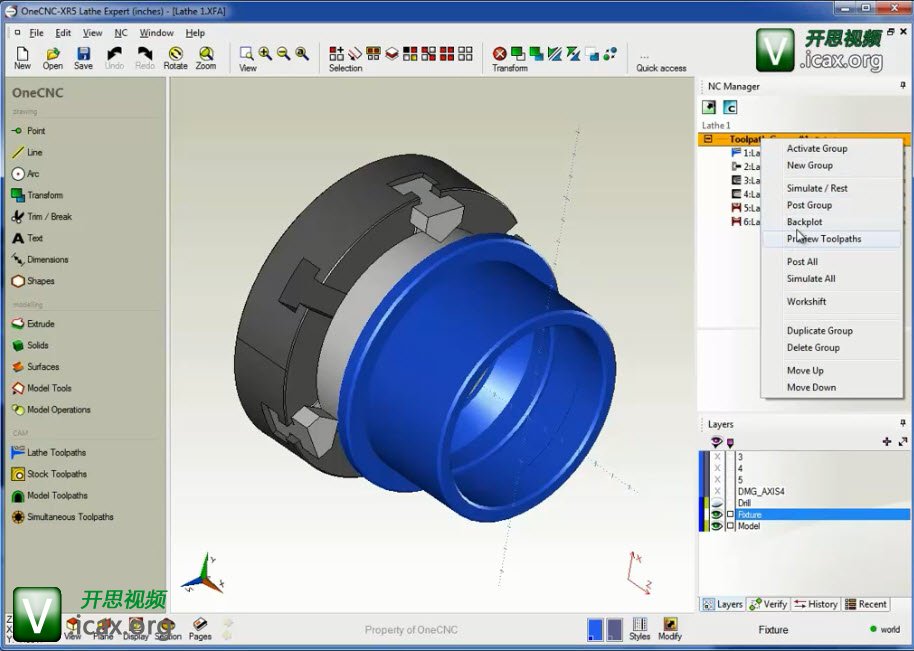The width and height of the screenshot is (914, 651).
Task: Open the NC menu in the menu bar
Action: 121,33
